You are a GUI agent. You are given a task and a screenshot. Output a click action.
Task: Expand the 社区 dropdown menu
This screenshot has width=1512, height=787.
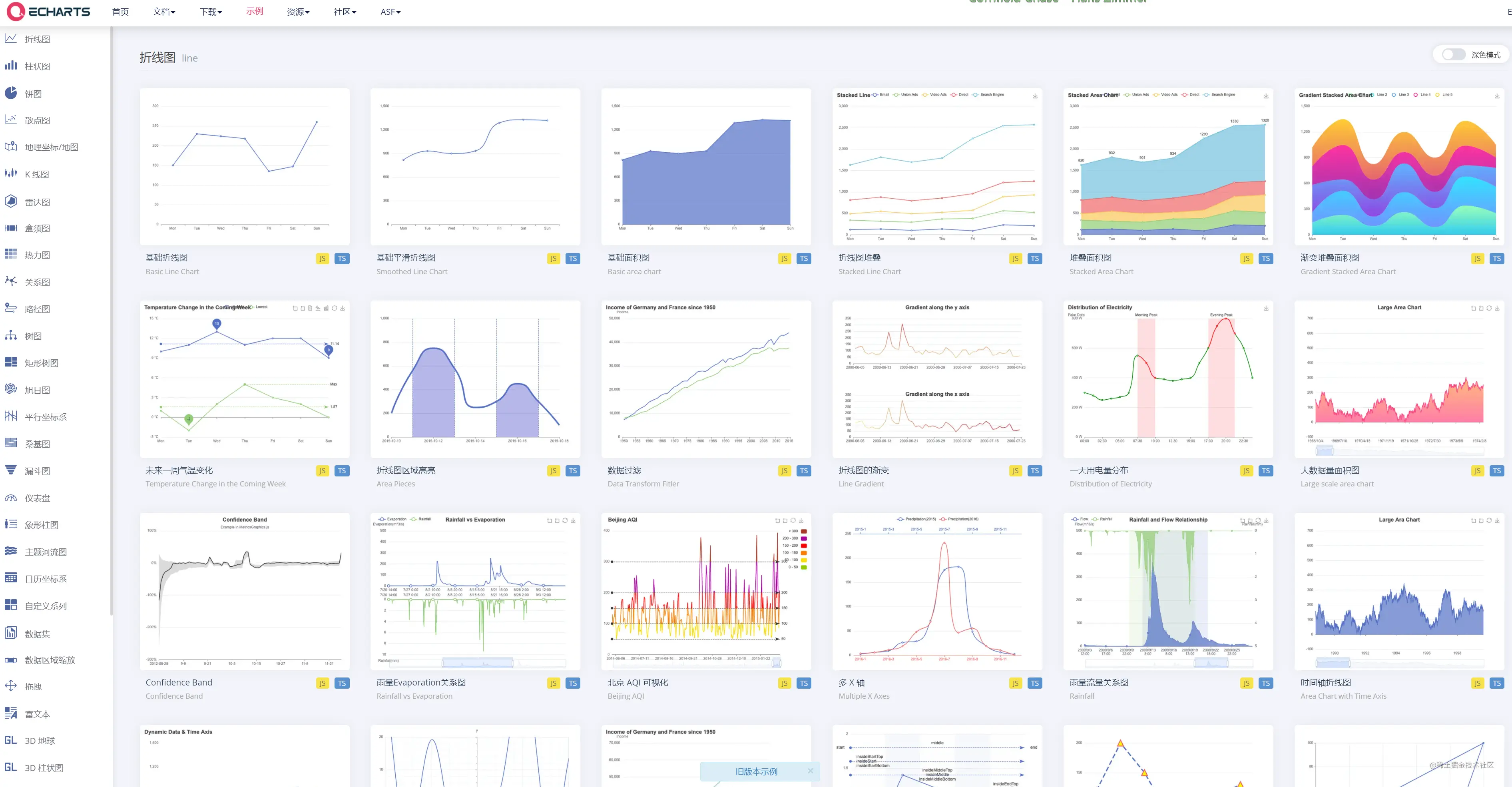click(x=345, y=12)
